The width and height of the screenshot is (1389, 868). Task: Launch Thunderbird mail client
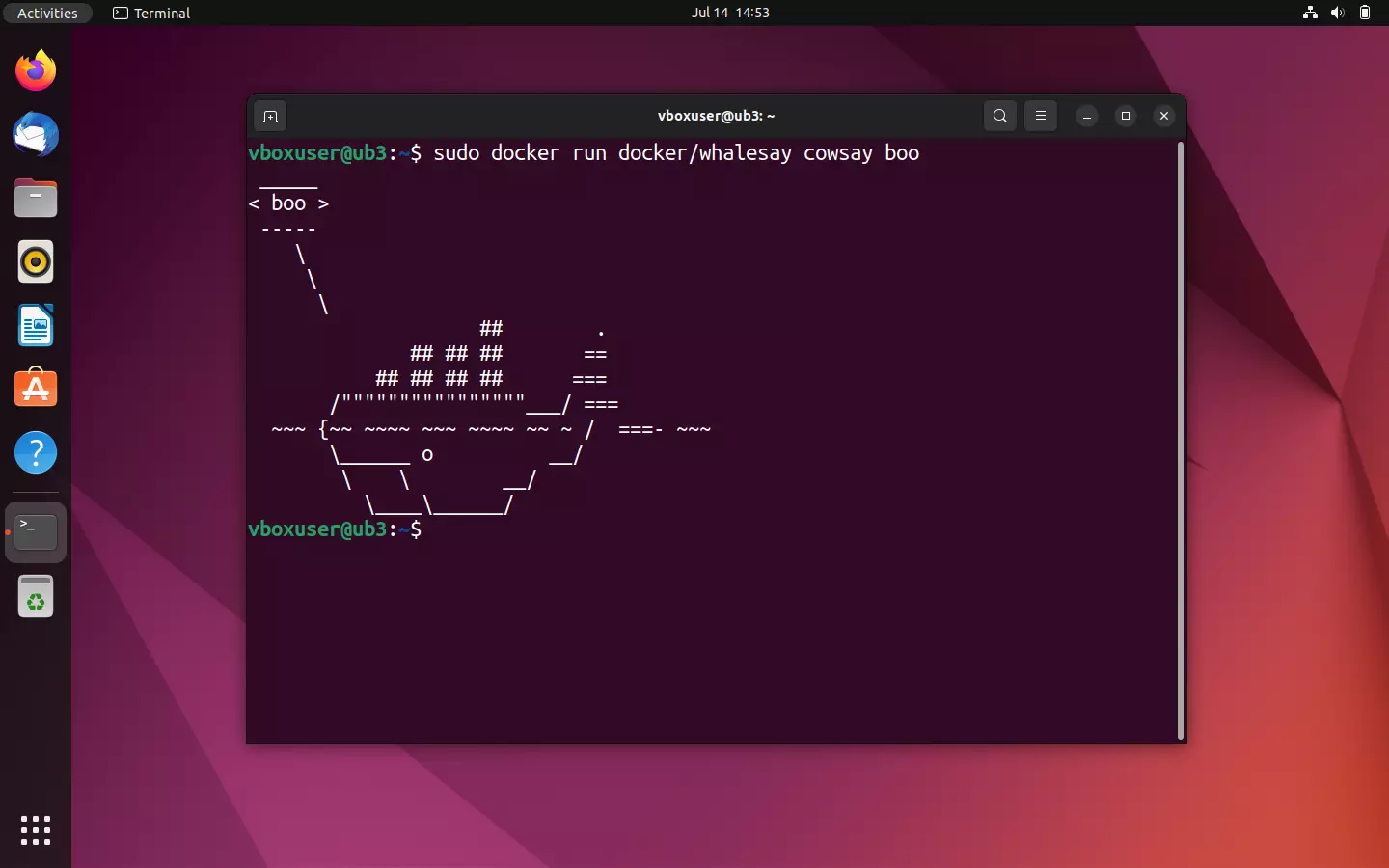point(35,135)
